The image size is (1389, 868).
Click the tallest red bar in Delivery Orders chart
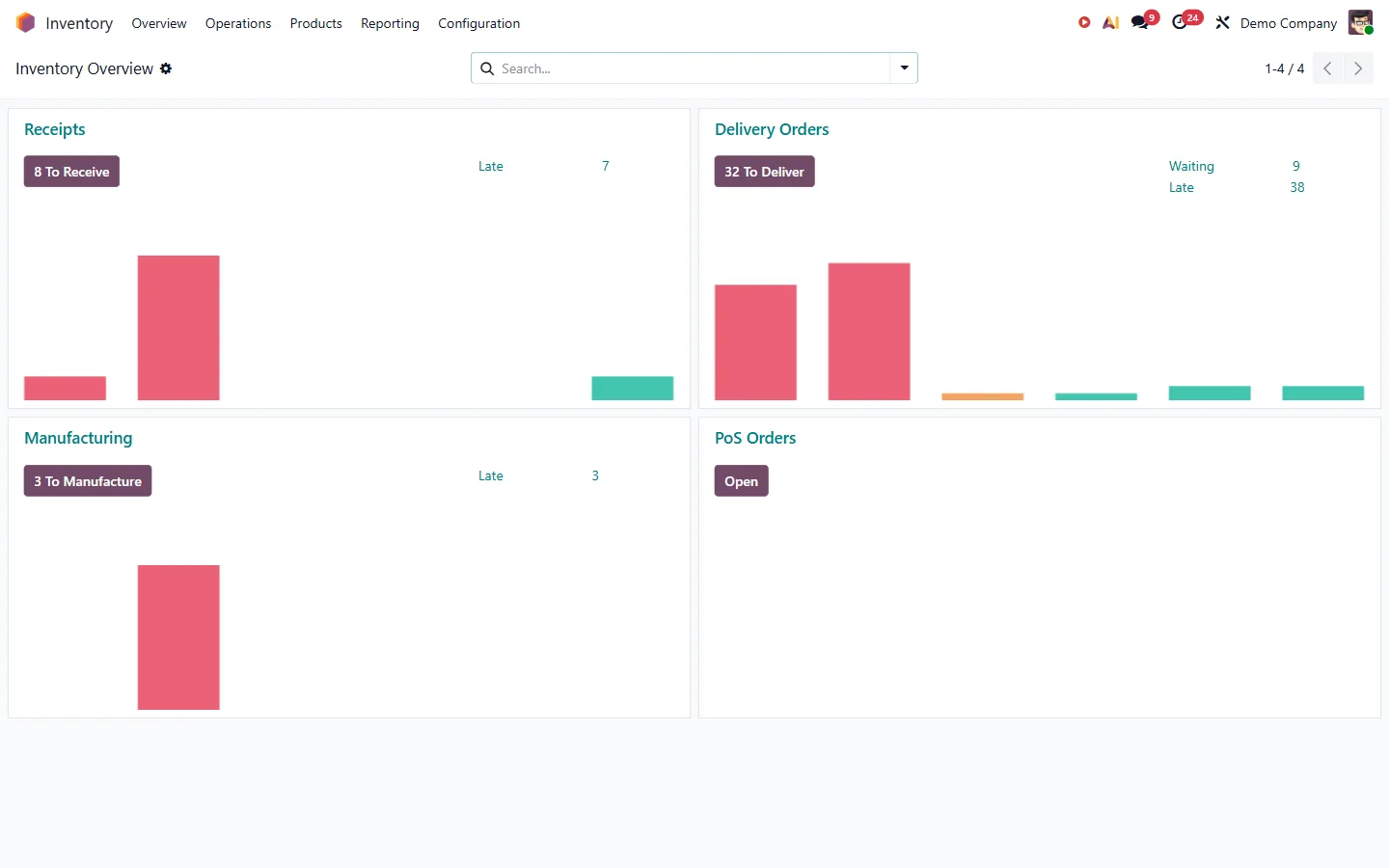[869, 332]
